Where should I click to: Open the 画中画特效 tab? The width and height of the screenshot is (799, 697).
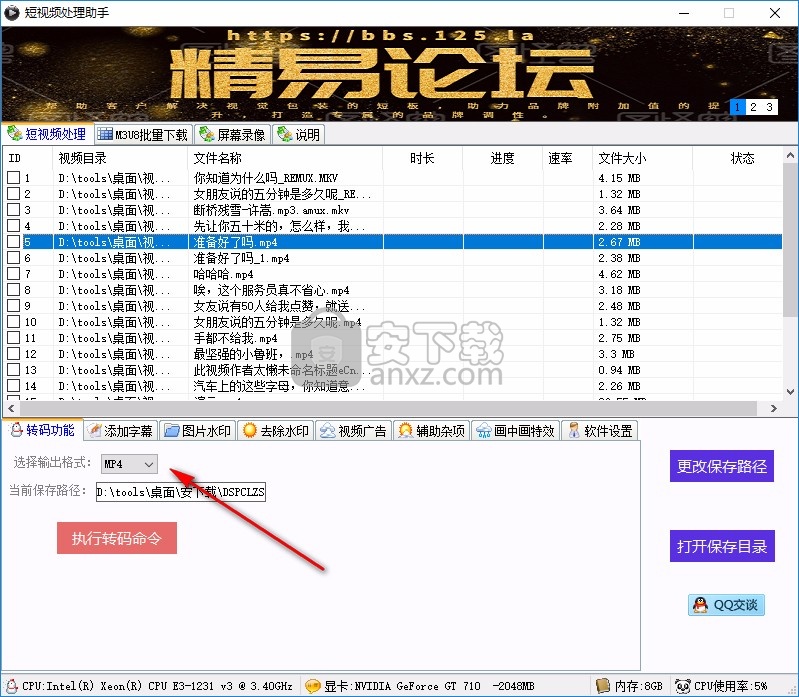pyautogui.click(x=516, y=431)
